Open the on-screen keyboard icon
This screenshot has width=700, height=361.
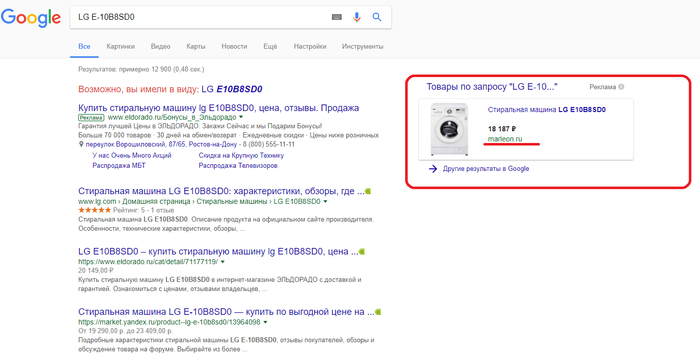(337, 17)
